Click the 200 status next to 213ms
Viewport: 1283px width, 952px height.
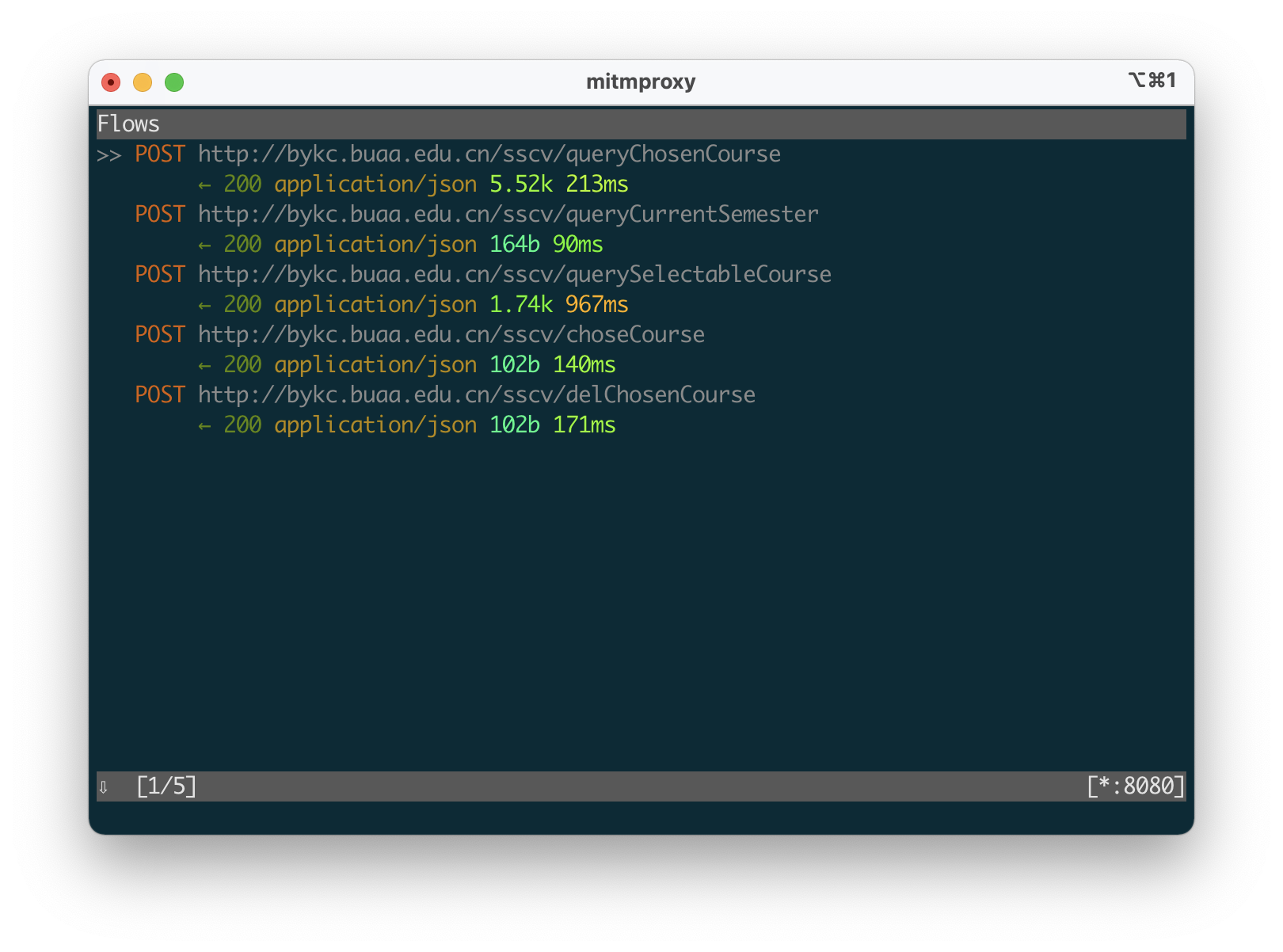pos(242,185)
